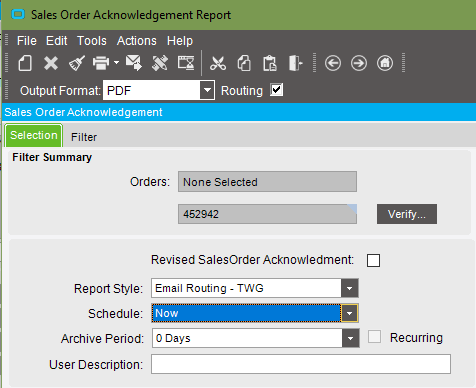Image resolution: width=476 pixels, height=388 pixels.
Task: Click the Cut scissors icon
Action: tap(218, 63)
